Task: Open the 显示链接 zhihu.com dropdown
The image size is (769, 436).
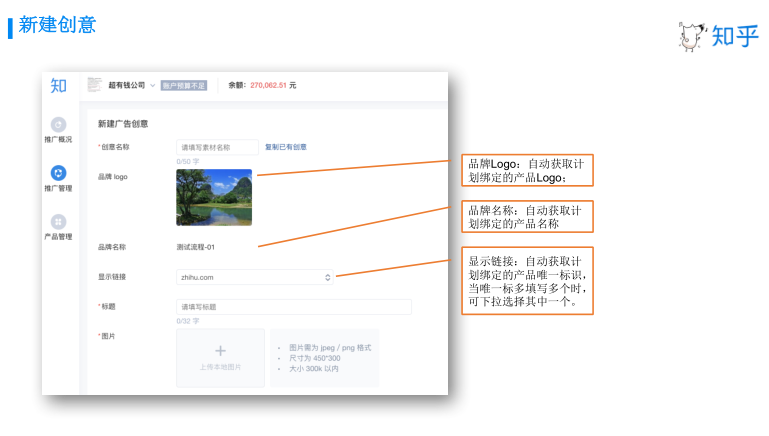Action: pyautogui.click(x=255, y=277)
